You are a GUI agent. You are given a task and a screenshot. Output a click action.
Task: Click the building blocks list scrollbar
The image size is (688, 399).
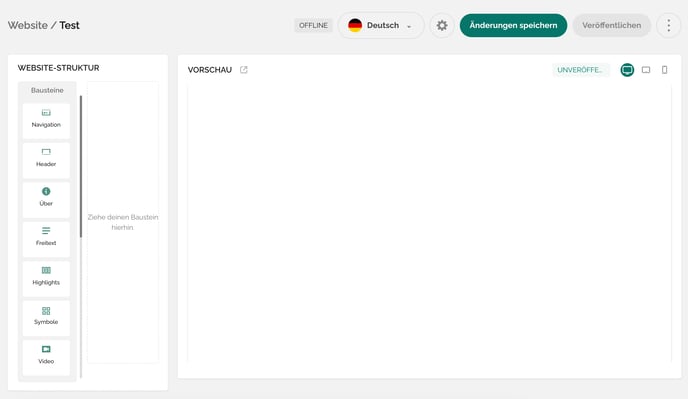click(x=81, y=167)
